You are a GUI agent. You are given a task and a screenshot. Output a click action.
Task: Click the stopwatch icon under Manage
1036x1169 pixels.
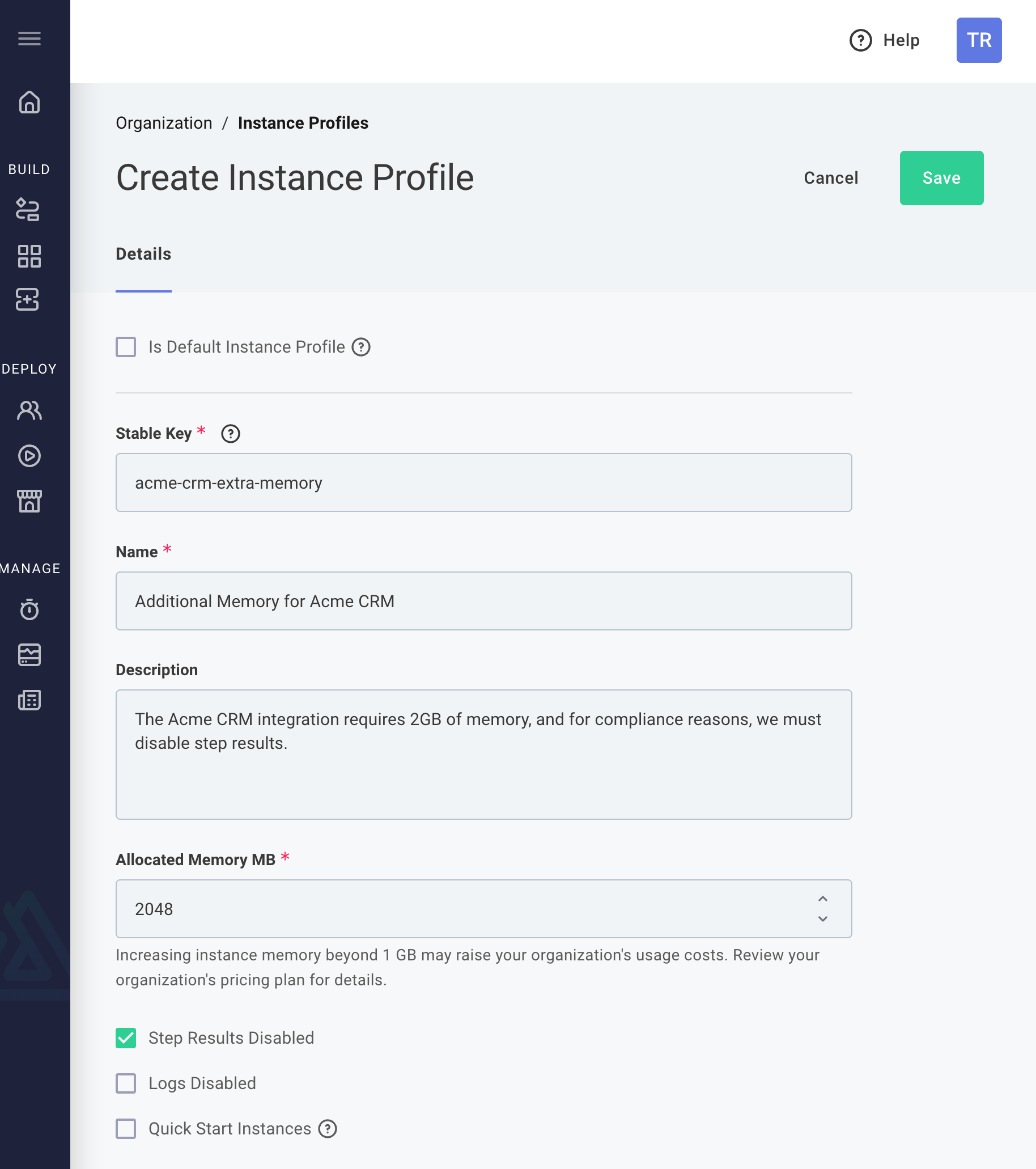(29, 609)
